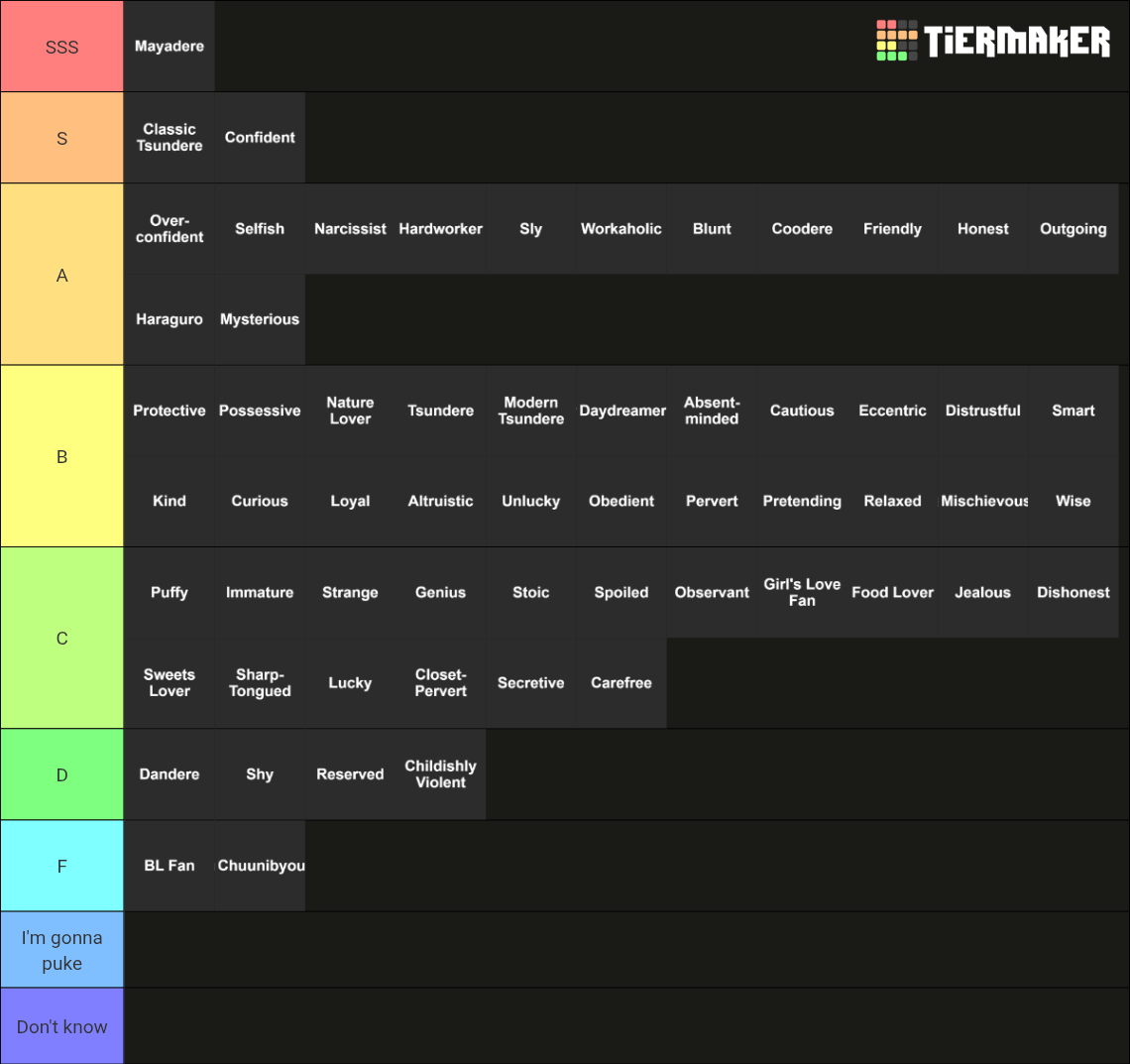Image resolution: width=1130 pixels, height=1064 pixels.
Task: Click the Unlucky tile
Action: 531,501
